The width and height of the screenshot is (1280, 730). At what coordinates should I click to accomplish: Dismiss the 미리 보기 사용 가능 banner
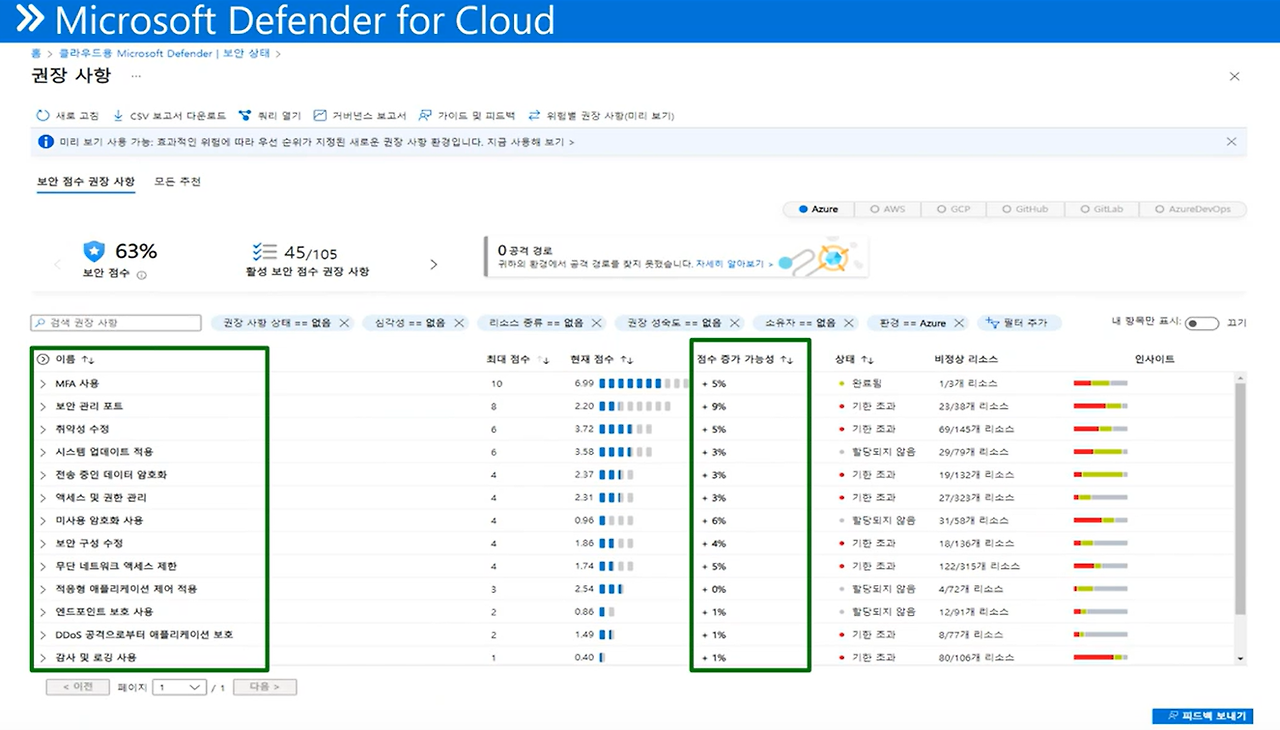point(1232,142)
